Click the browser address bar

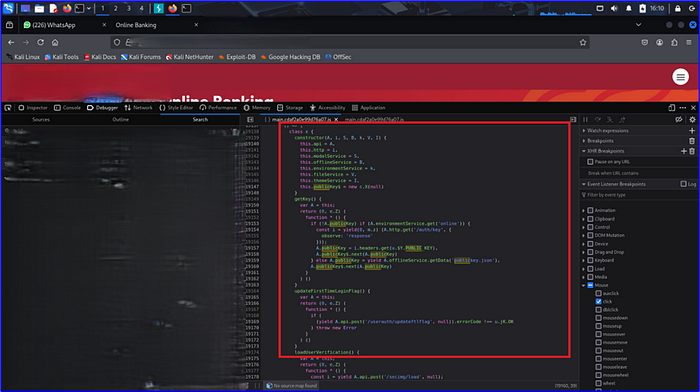pyautogui.click(x=350, y=42)
